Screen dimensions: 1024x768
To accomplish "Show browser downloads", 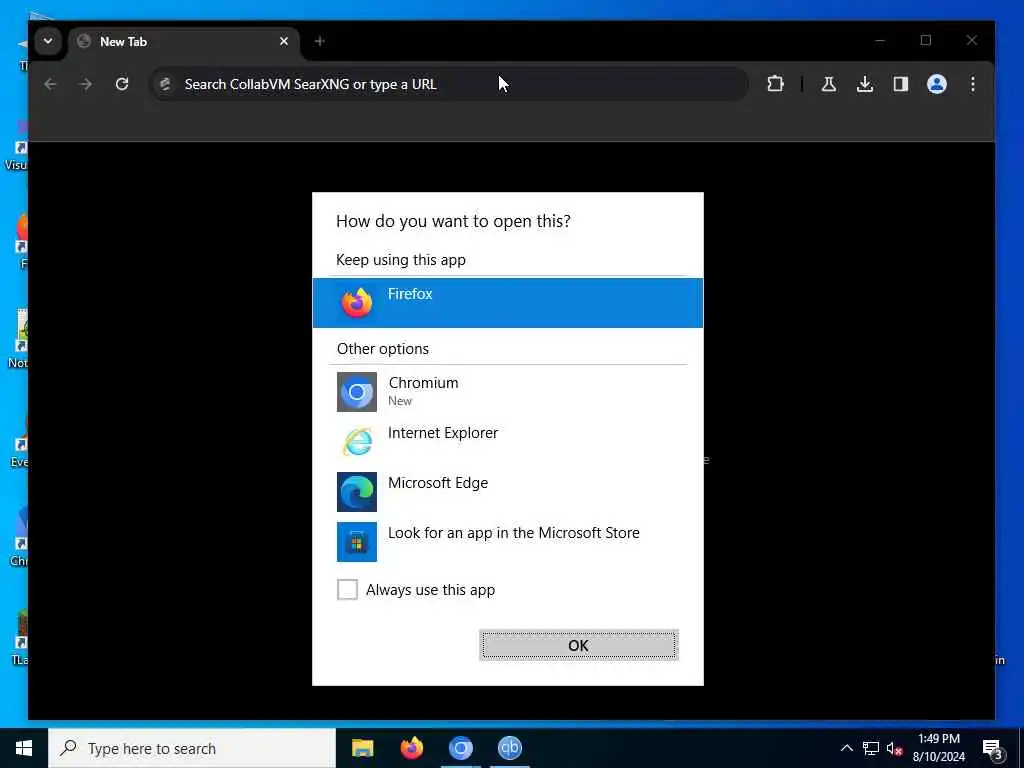I will pyautogui.click(x=865, y=84).
